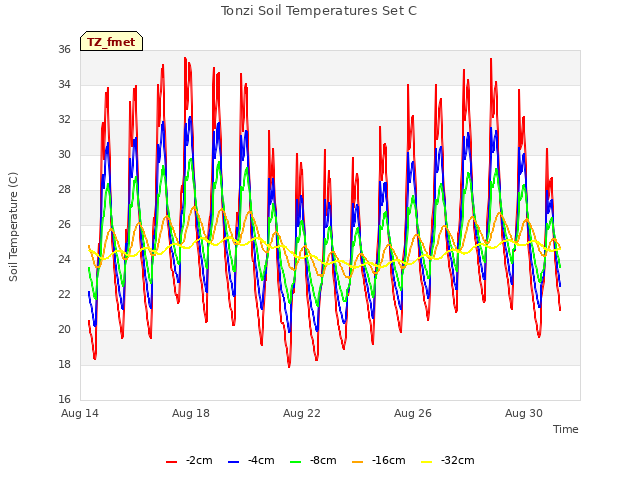
Task: Click the orange -16cm legend swatch
Action: click(x=358, y=462)
